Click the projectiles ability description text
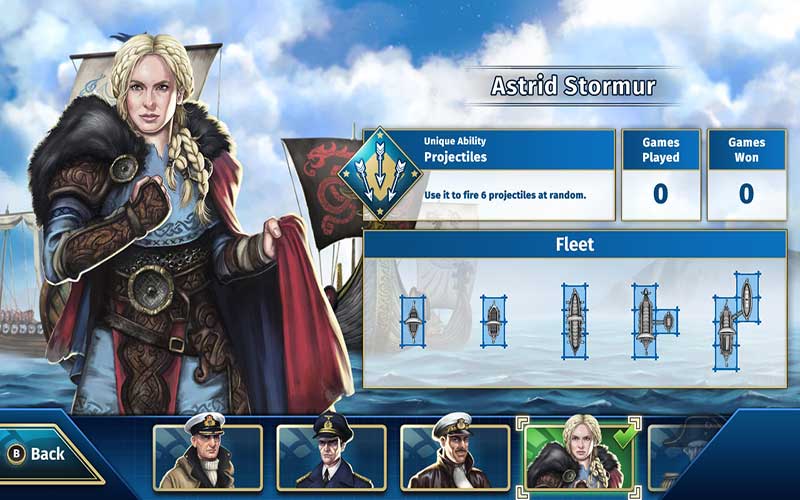Screen dimensions: 800x500 [505, 195]
